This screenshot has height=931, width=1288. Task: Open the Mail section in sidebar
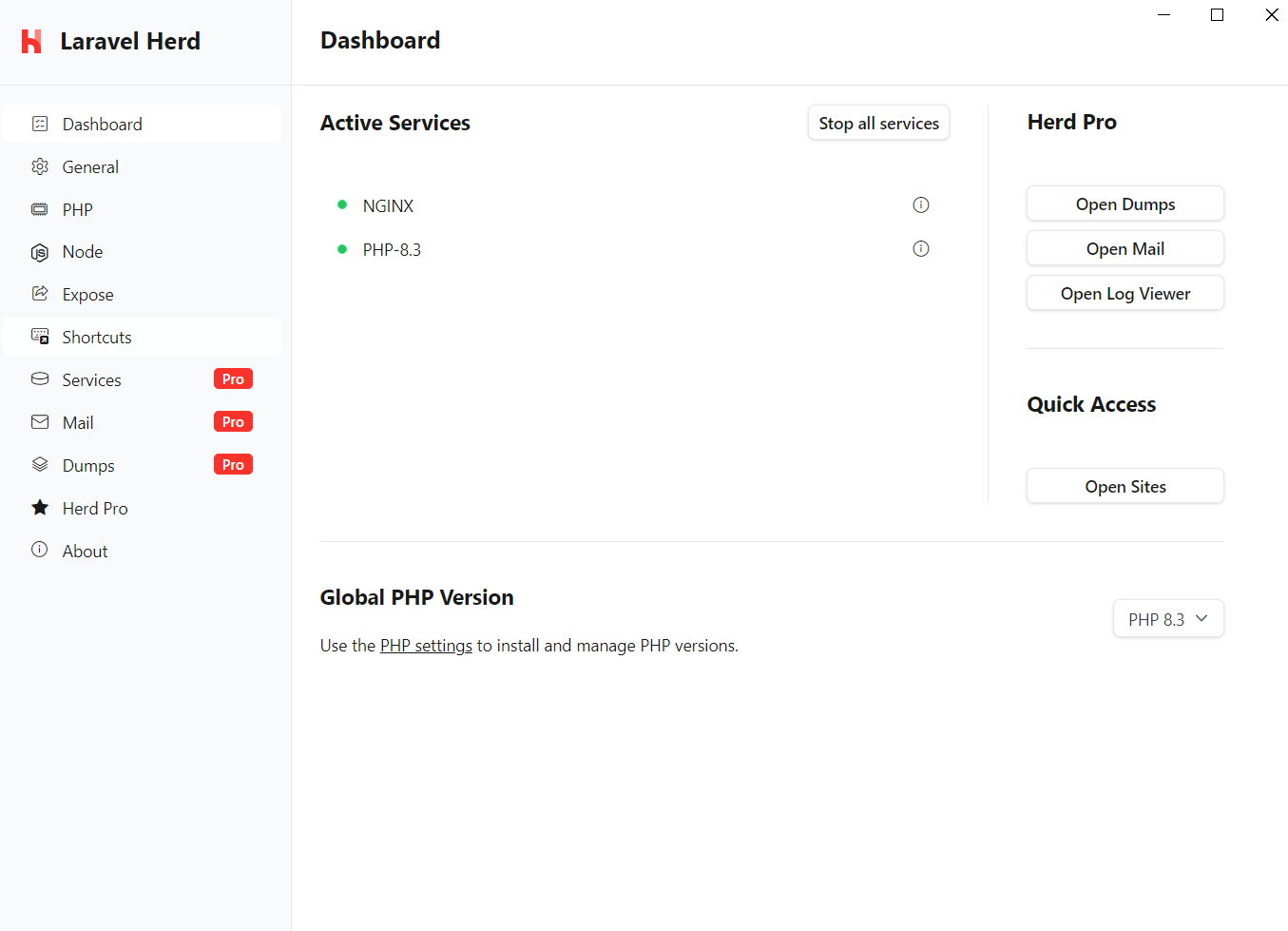(78, 423)
